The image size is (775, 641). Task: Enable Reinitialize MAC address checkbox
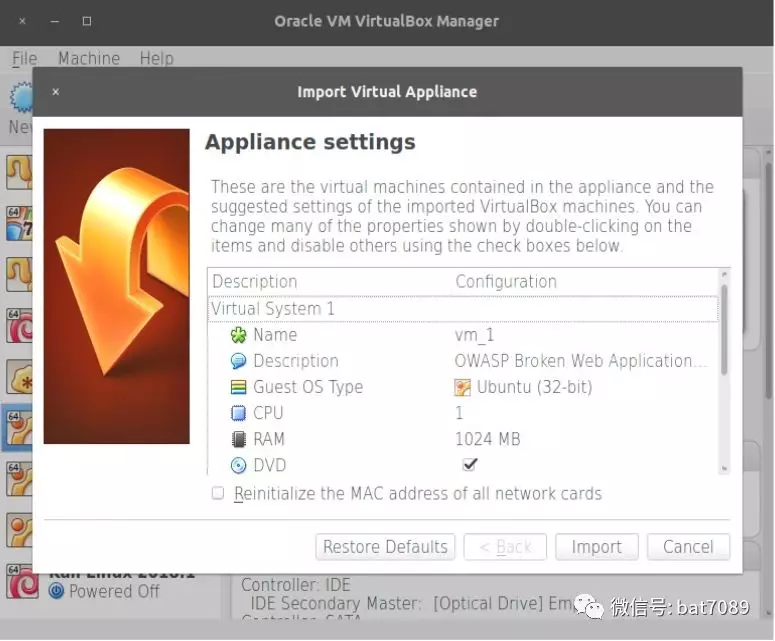tap(218, 493)
